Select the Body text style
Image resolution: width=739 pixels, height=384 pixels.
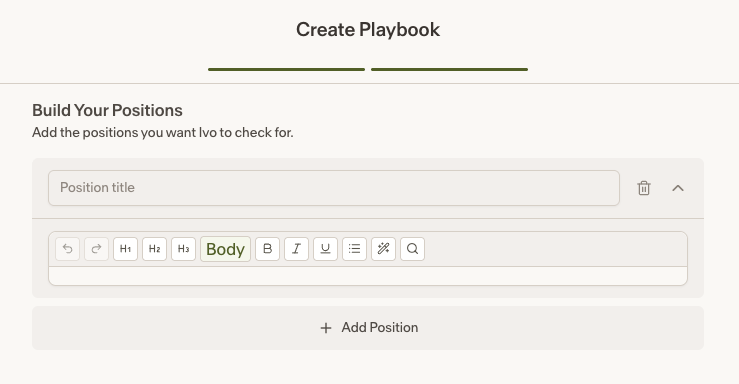pyautogui.click(x=225, y=249)
